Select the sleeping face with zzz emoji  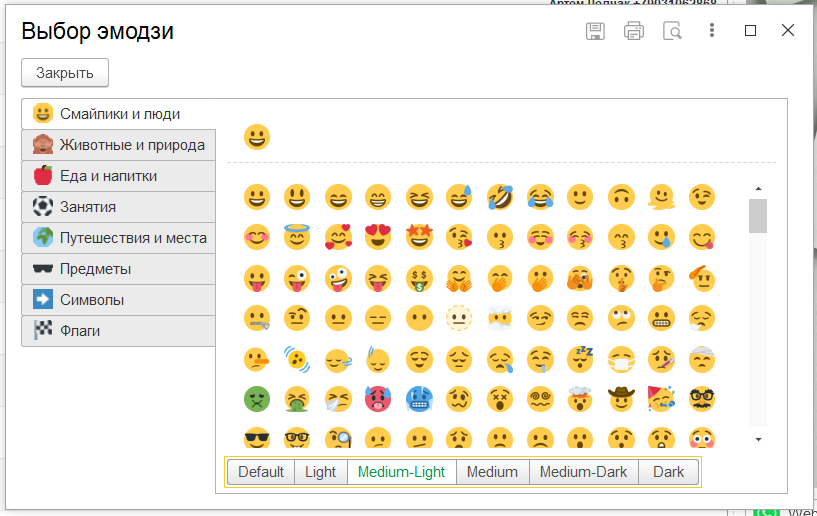tap(580, 360)
